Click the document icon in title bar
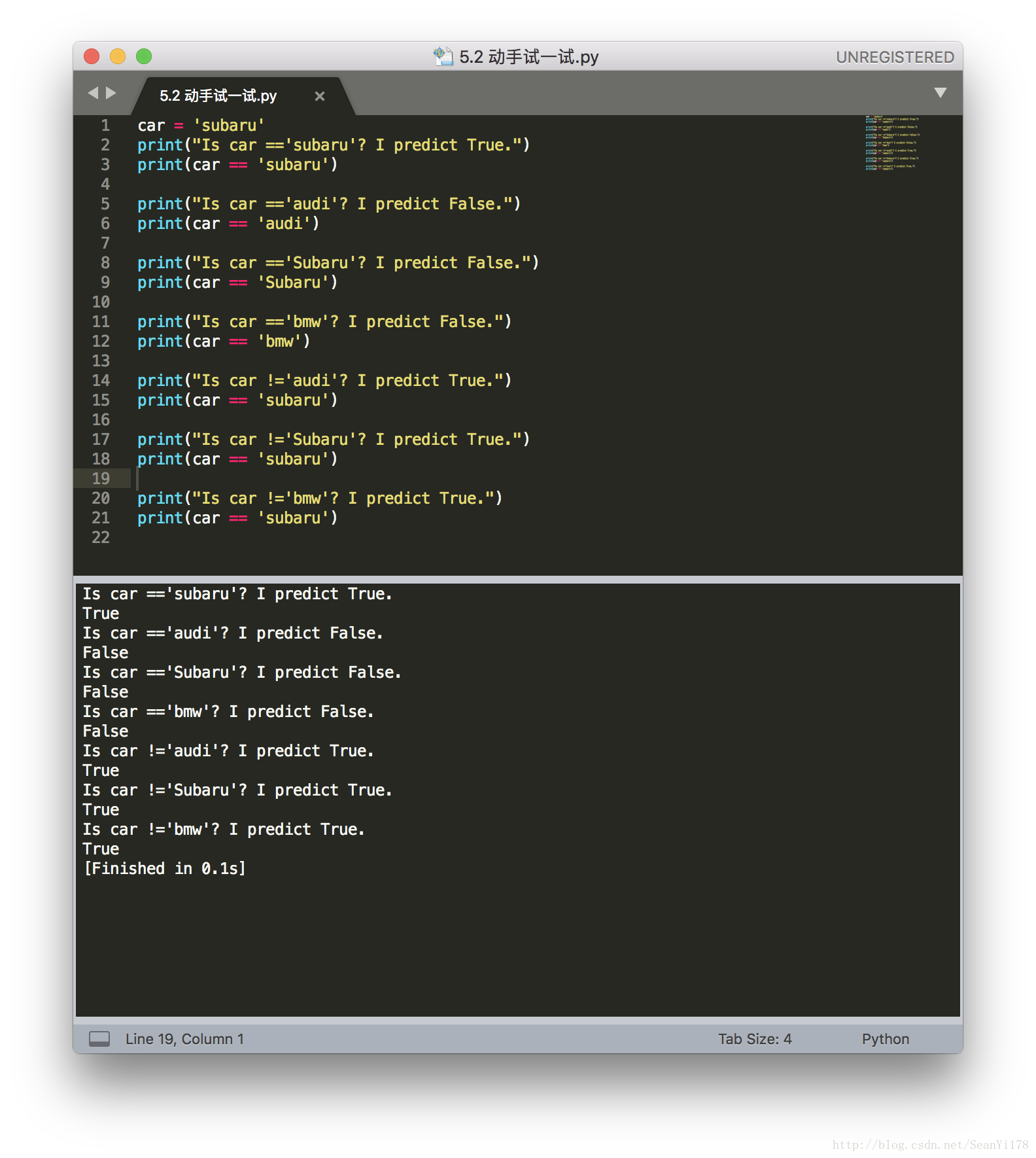This screenshot has width=1036, height=1158. [x=443, y=57]
